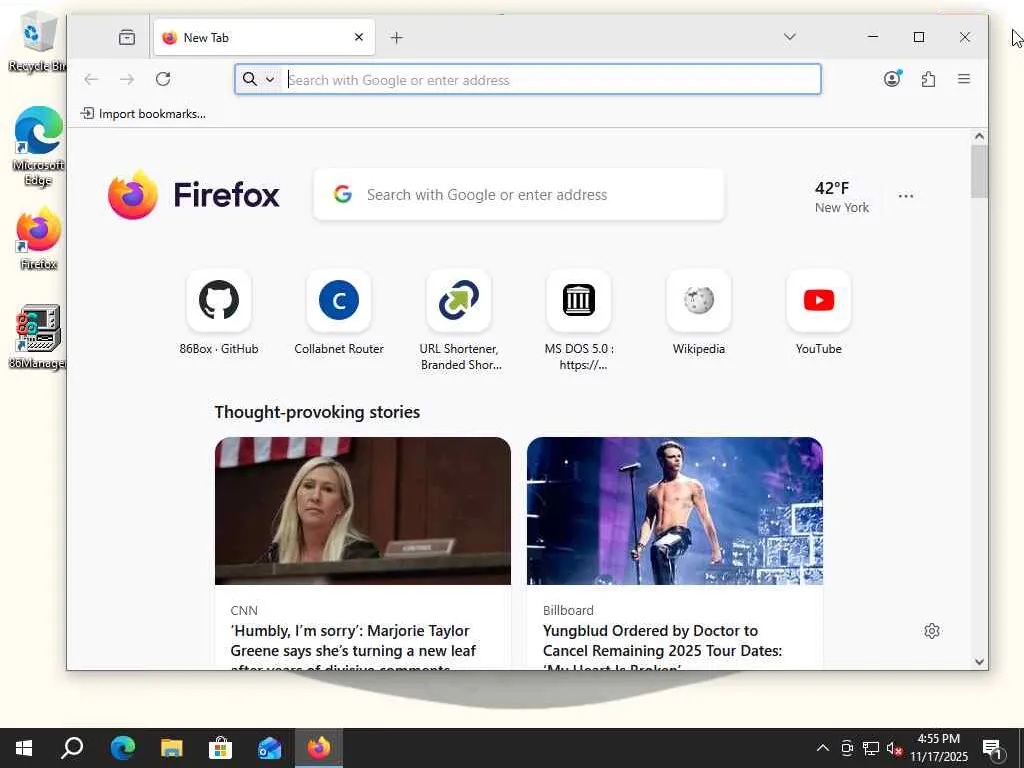Open Edge from the taskbar
Viewport: 1024px width, 768px height.
pos(122,748)
